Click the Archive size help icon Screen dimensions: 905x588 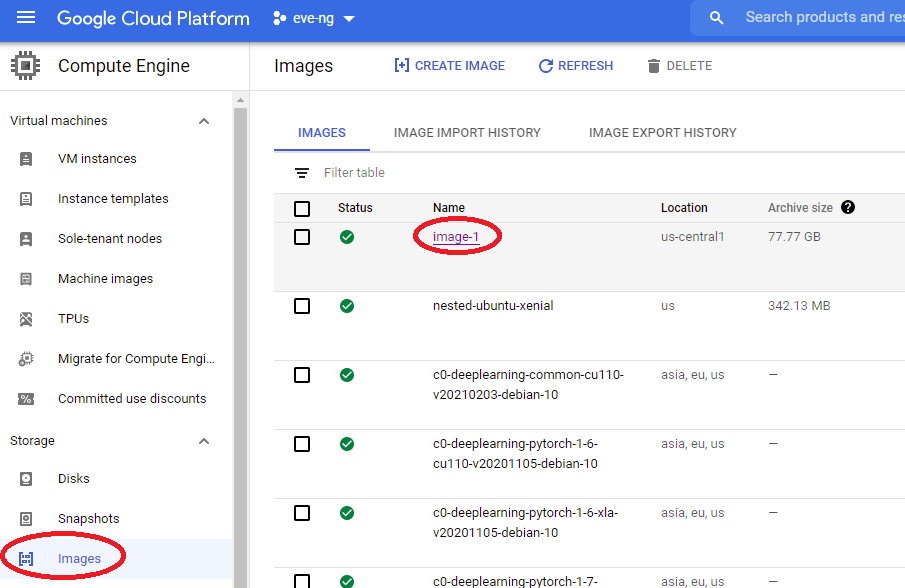click(848, 207)
